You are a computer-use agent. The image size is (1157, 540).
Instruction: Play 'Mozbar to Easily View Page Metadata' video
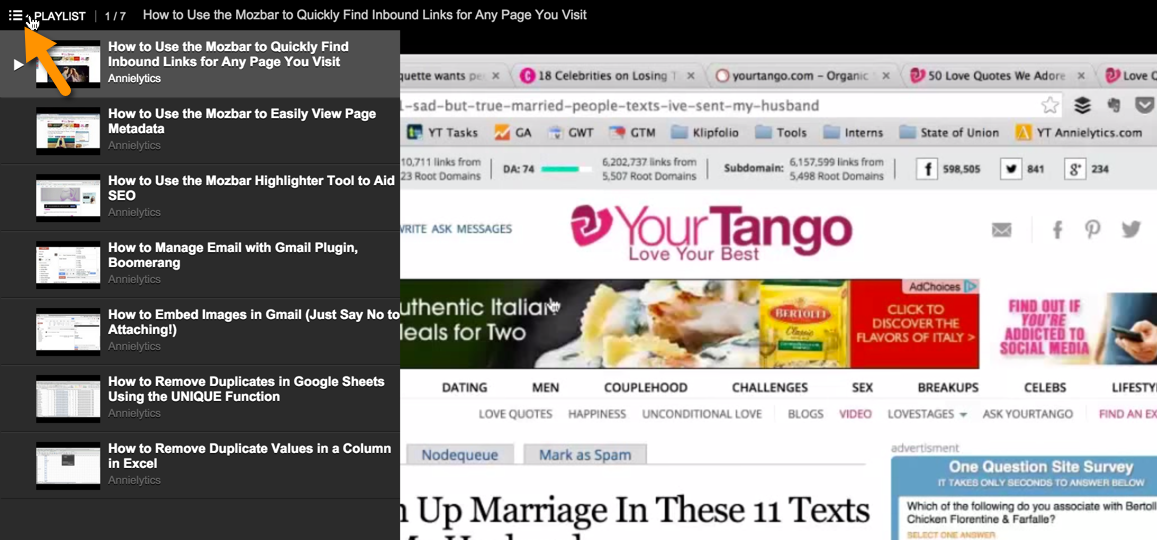tap(199, 130)
